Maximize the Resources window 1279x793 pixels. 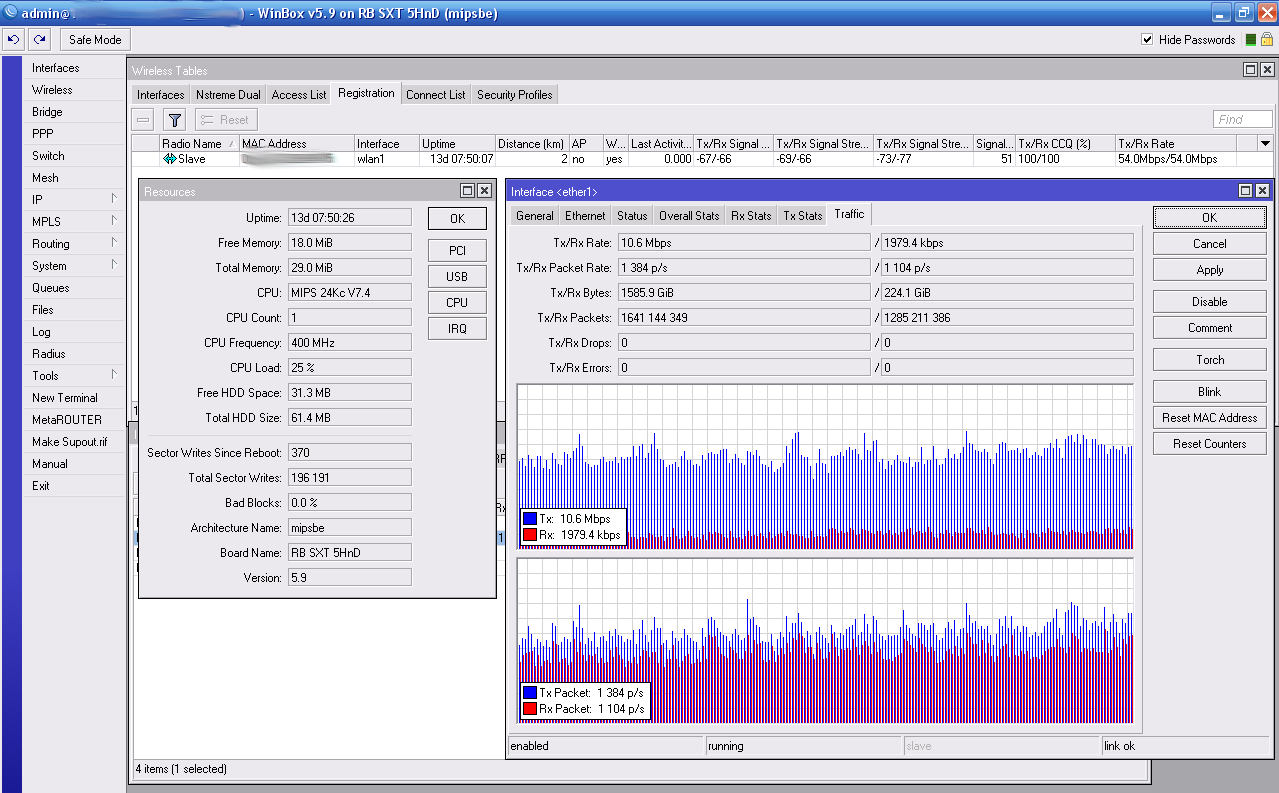[x=467, y=191]
